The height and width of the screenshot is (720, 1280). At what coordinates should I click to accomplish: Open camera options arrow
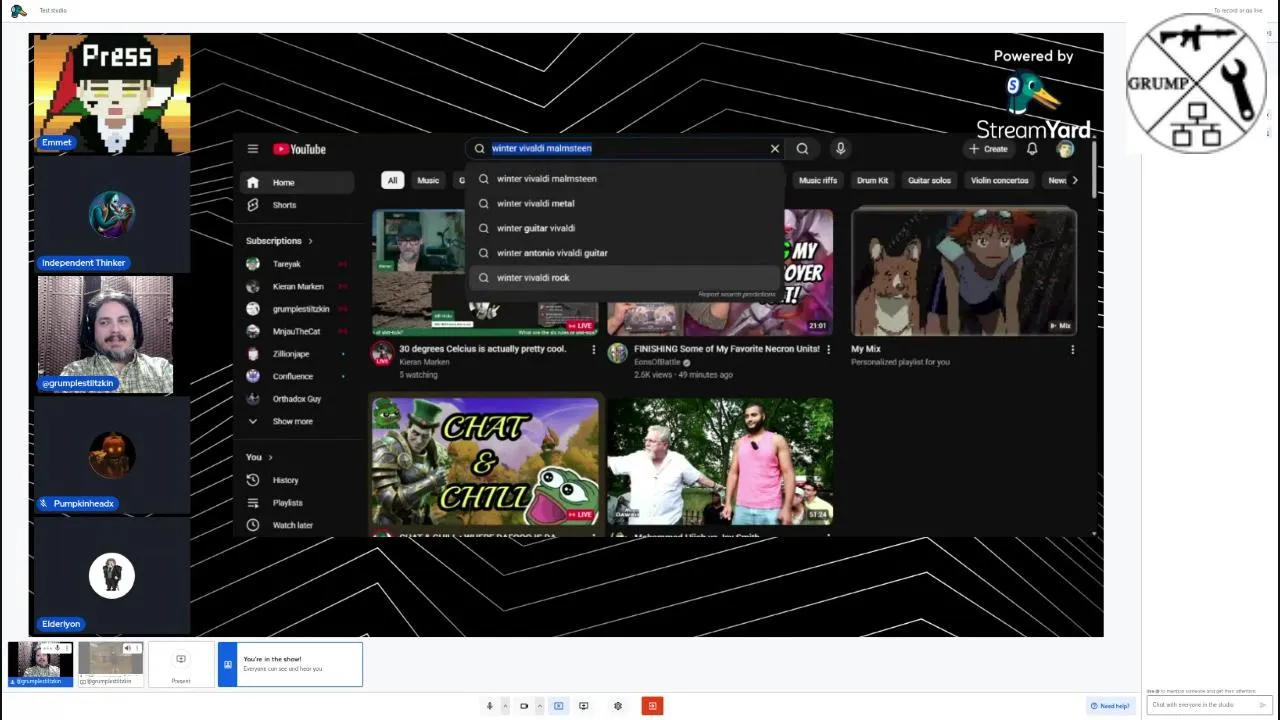point(539,706)
